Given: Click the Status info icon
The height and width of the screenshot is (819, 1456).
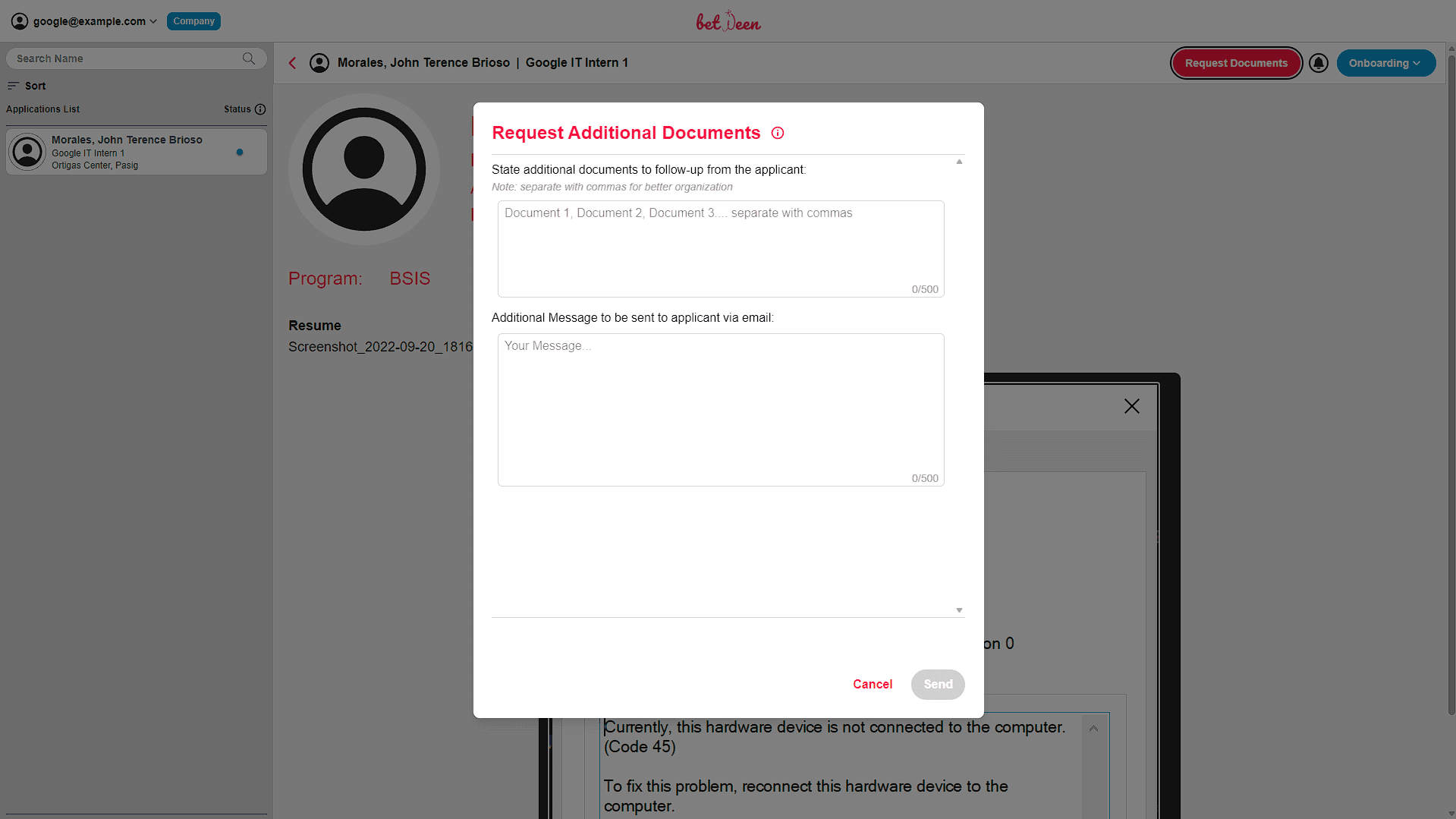Looking at the screenshot, I should pos(260,109).
